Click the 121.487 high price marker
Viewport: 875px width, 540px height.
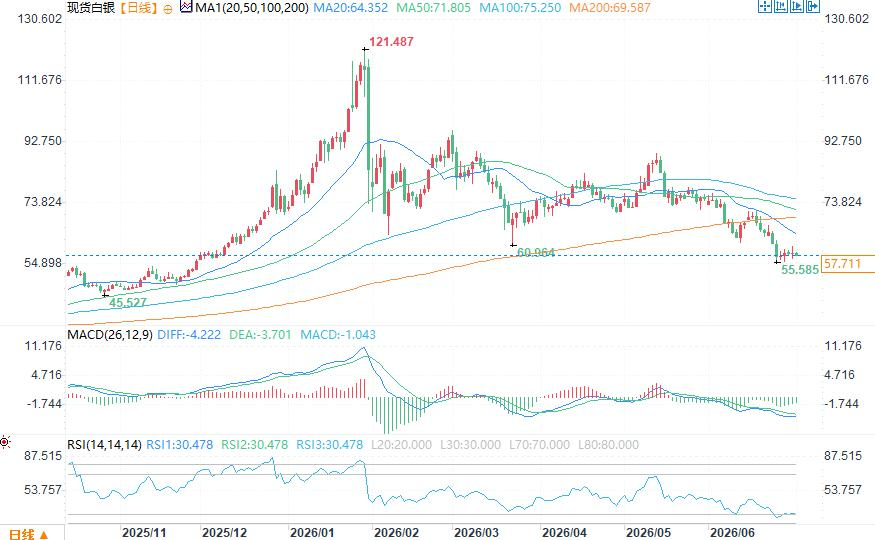[391, 42]
